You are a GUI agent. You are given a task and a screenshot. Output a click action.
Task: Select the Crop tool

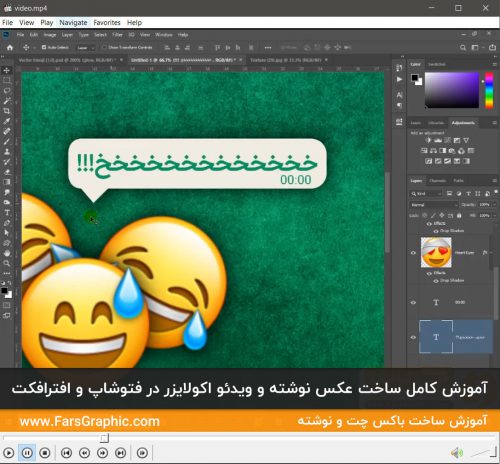pyautogui.click(x=6, y=111)
